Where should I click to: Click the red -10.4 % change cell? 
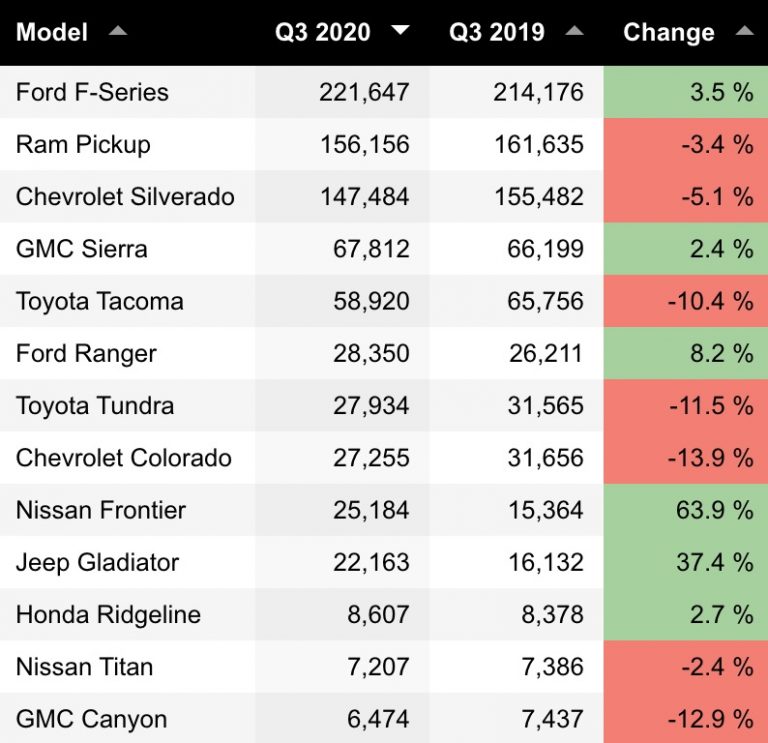[686, 301]
